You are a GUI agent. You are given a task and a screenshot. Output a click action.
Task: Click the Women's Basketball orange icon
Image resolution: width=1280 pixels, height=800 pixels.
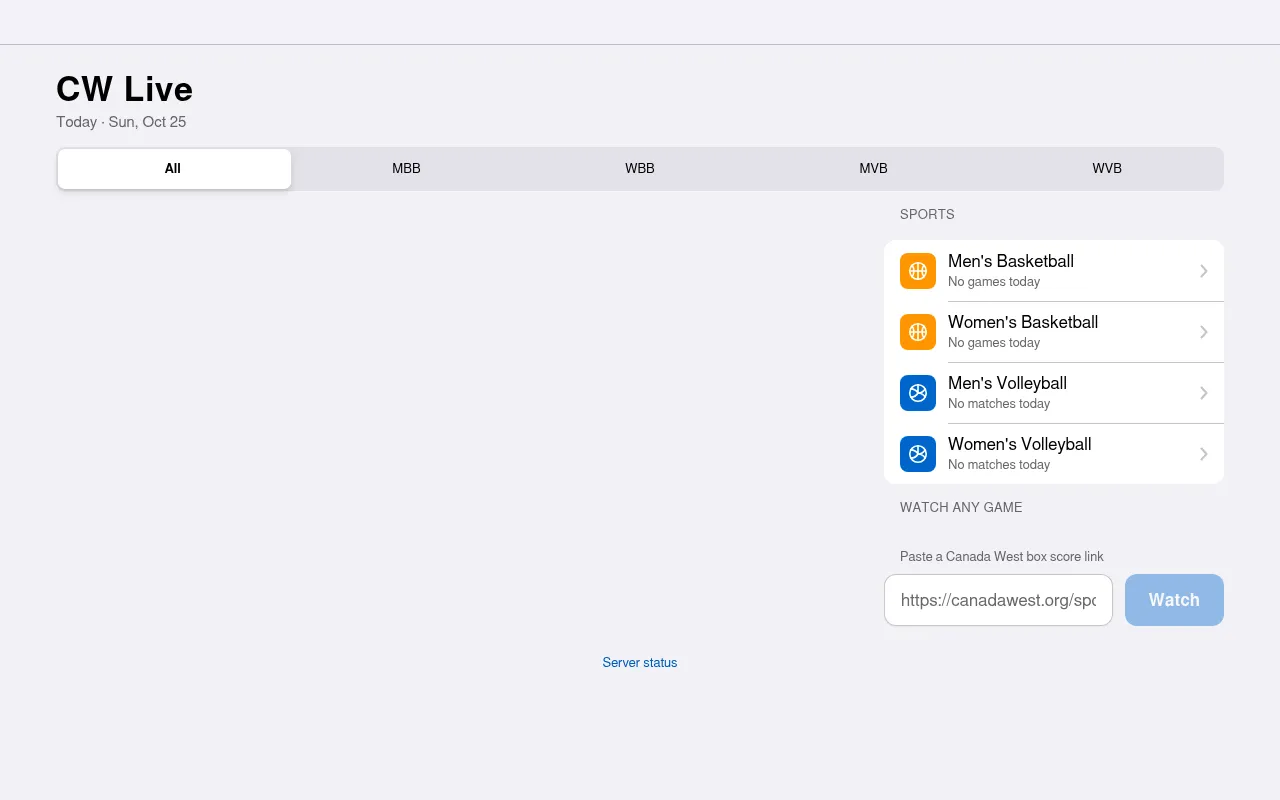pyautogui.click(x=918, y=332)
